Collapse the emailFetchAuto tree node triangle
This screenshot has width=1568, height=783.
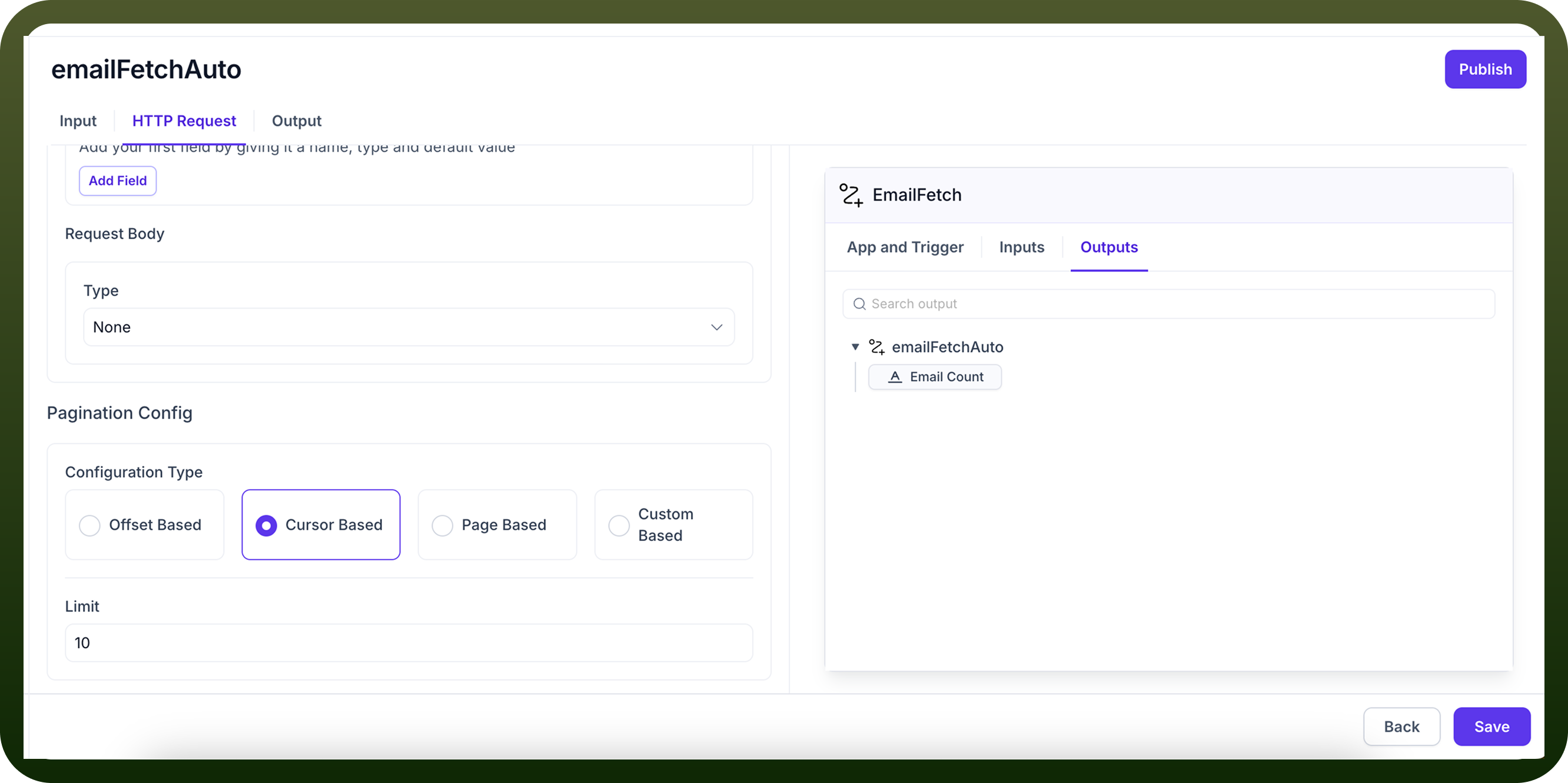(x=855, y=347)
